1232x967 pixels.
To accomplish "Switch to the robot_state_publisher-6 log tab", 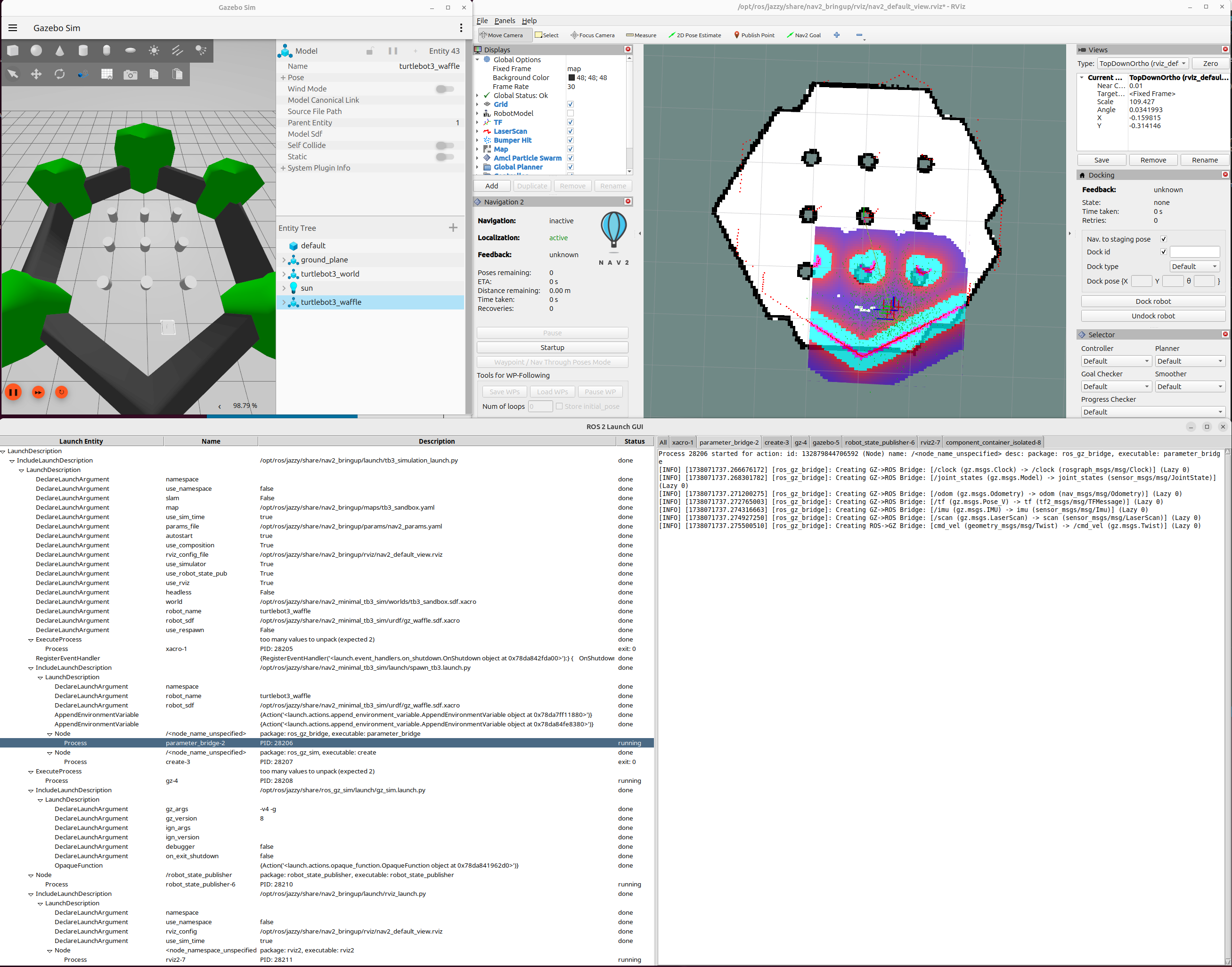I will pos(879,442).
